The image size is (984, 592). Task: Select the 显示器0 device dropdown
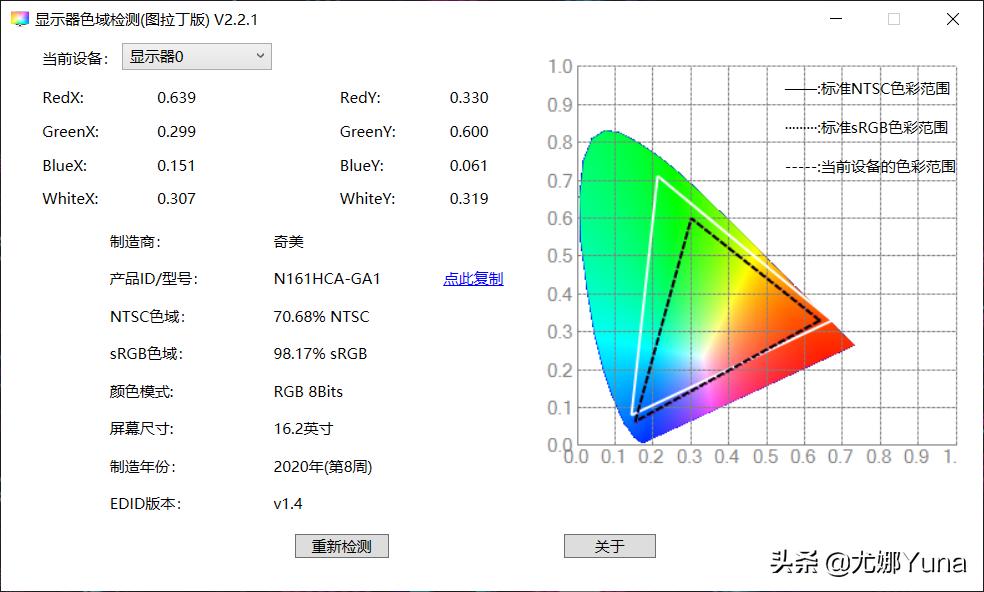[x=196, y=56]
